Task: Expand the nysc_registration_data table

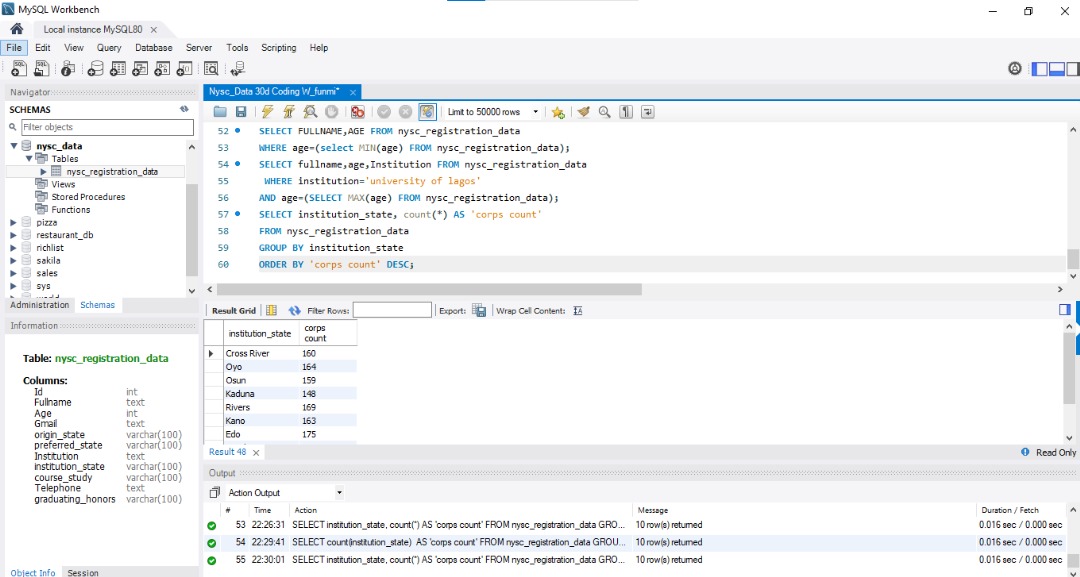Action: tap(43, 171)
